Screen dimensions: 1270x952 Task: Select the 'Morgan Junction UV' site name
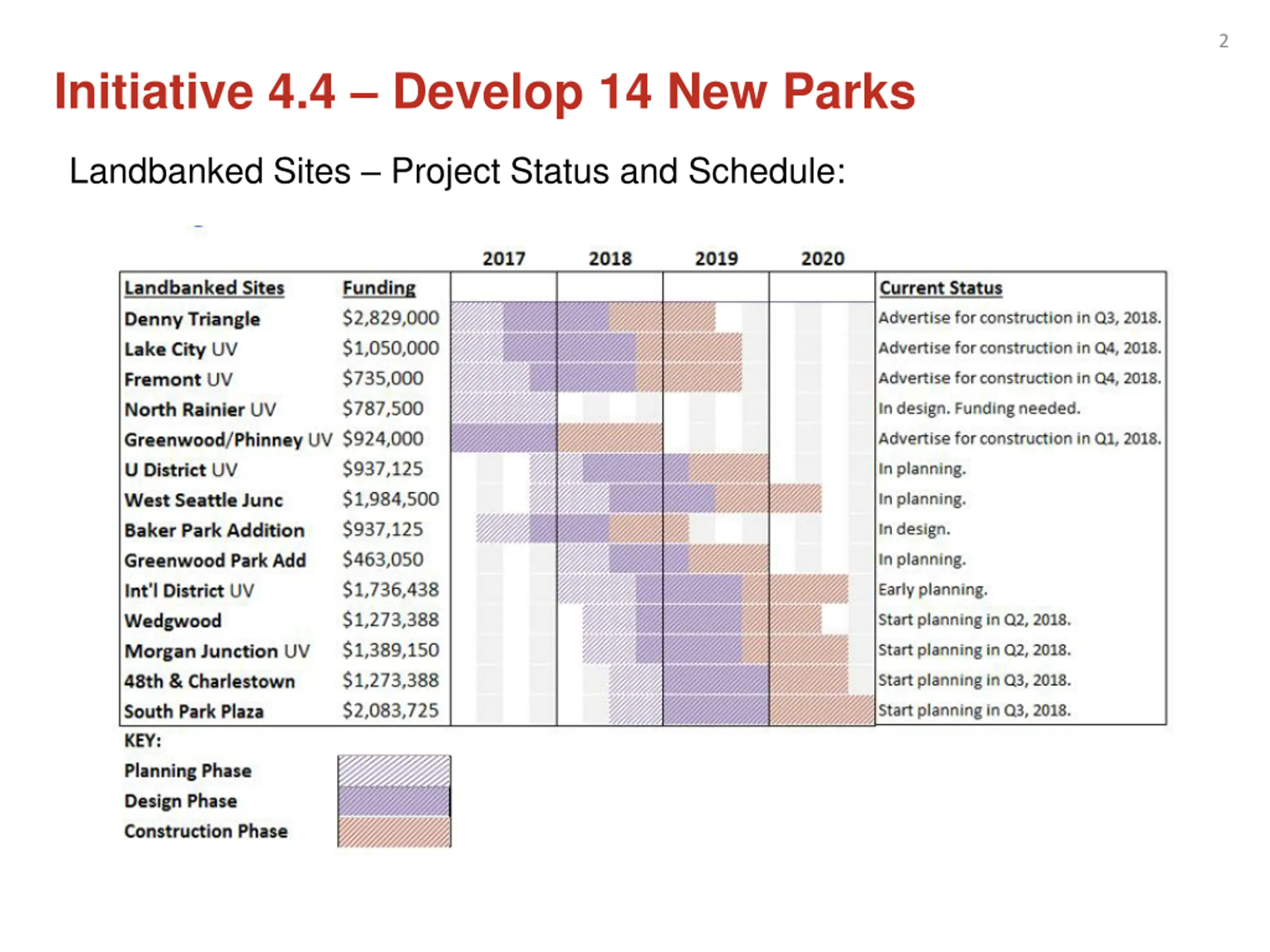click(217, 651)
